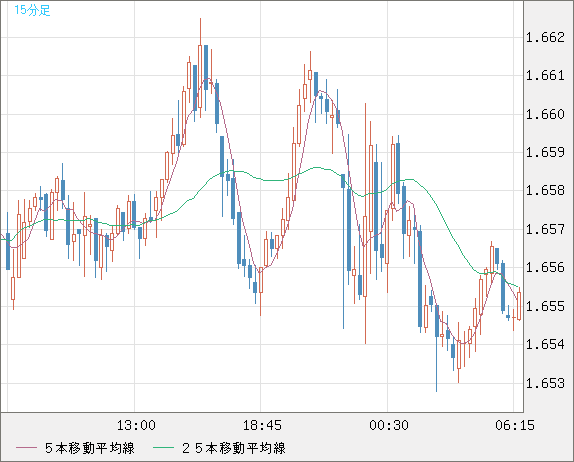Click the 1.654 price axis label
The width and height of the screenshot is (574, 462).
(x=545, y=344)
